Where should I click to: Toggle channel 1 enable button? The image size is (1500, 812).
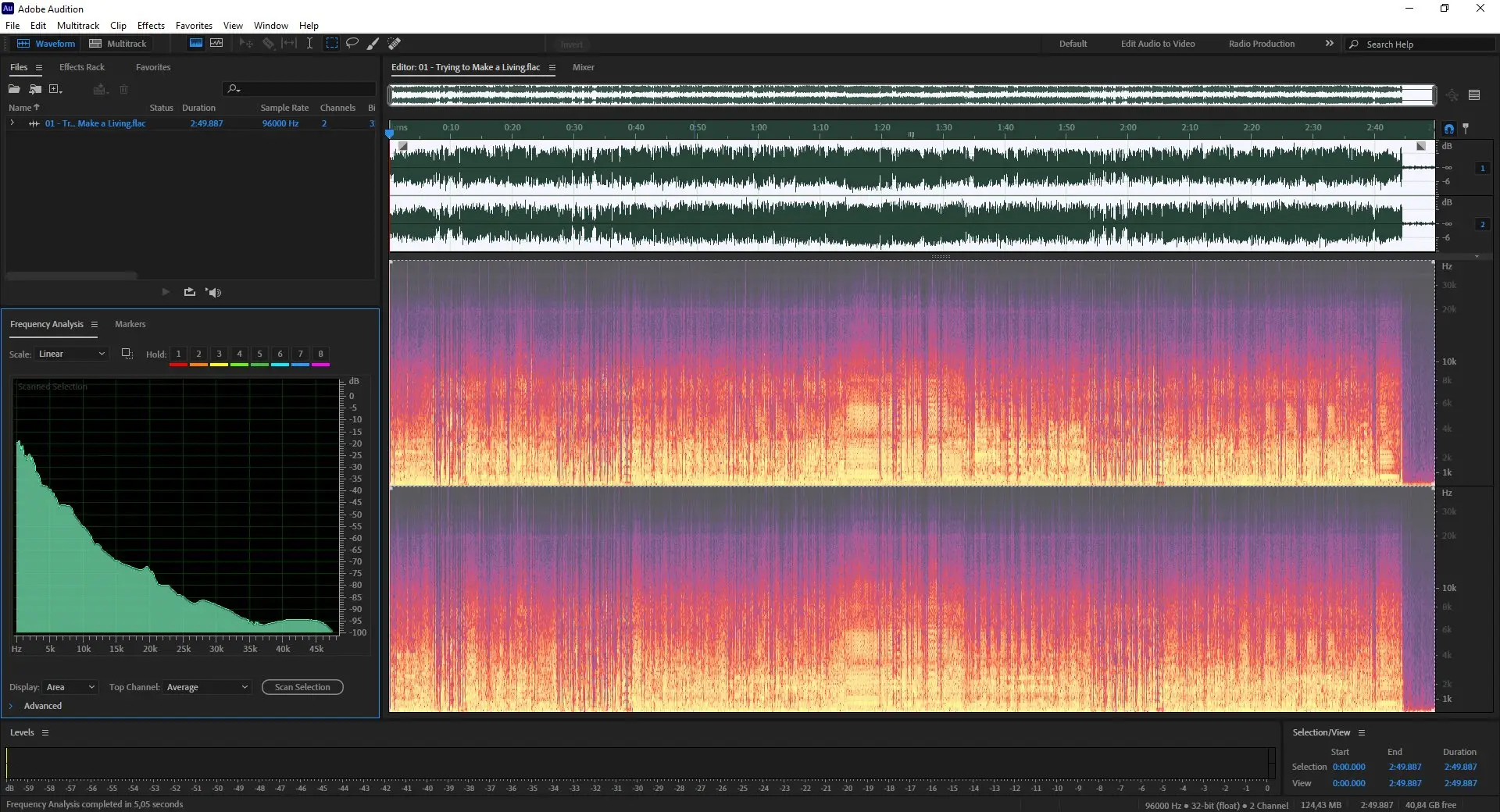(x=1482, y=168)
